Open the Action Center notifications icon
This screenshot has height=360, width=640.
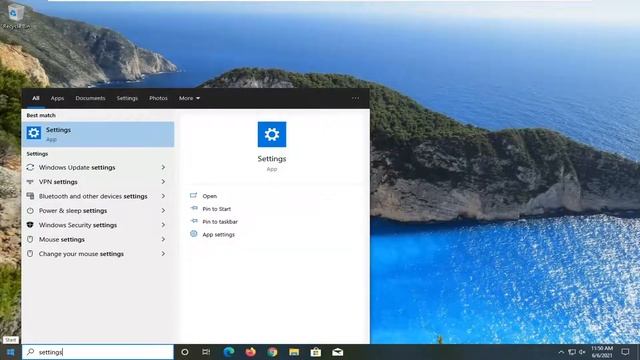click(x=625, y=352)
